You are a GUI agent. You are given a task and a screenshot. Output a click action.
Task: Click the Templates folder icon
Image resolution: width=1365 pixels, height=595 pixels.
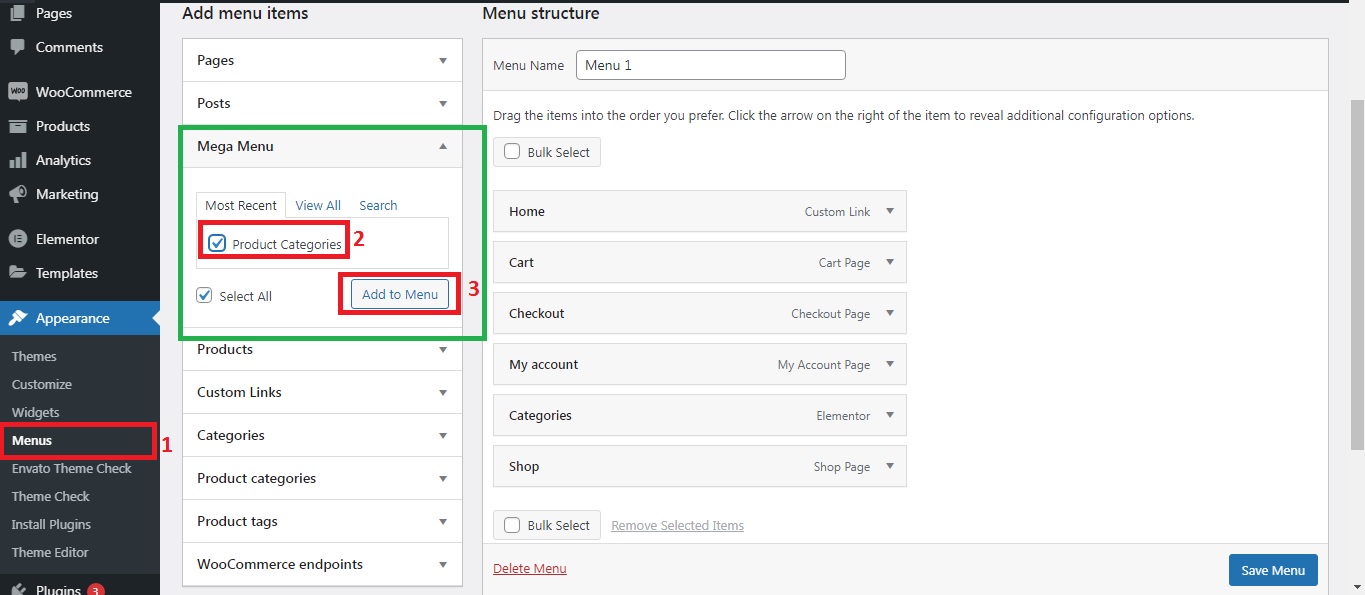click(x=17, y=273)
